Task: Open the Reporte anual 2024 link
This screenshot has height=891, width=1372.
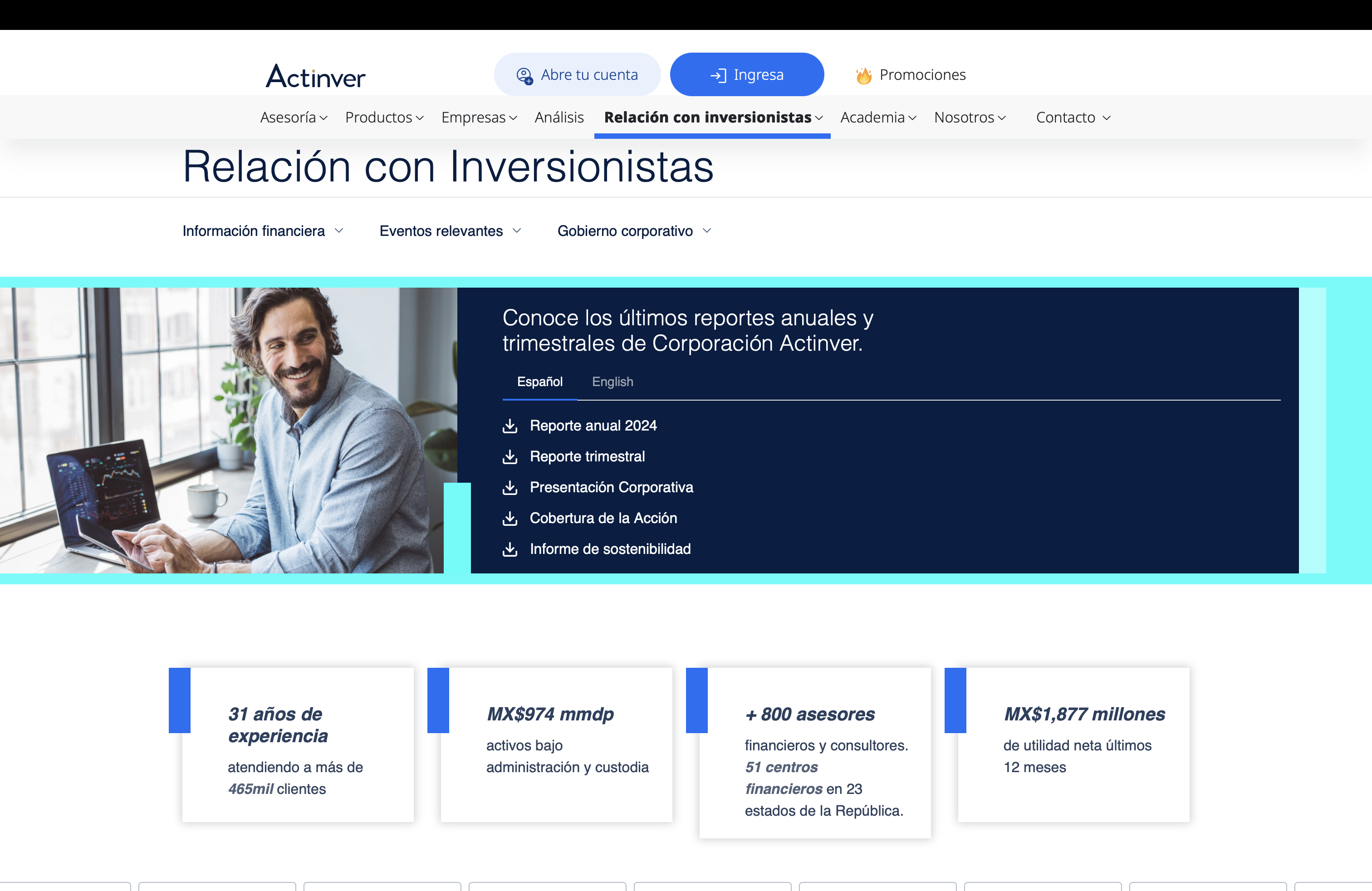Action: pyautogui.click(x=593, y=426)
